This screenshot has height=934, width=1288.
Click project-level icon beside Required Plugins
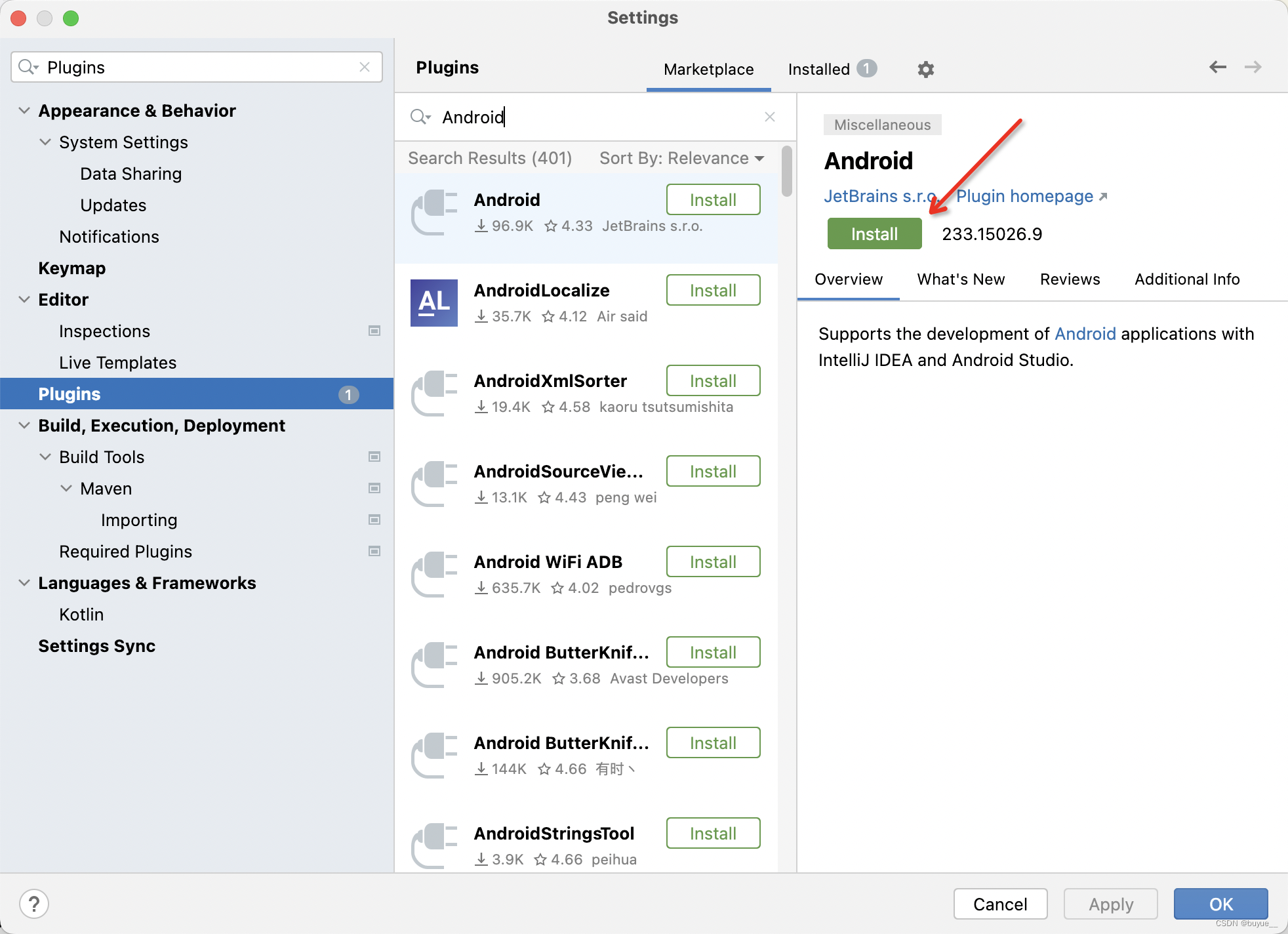point(374,551)
